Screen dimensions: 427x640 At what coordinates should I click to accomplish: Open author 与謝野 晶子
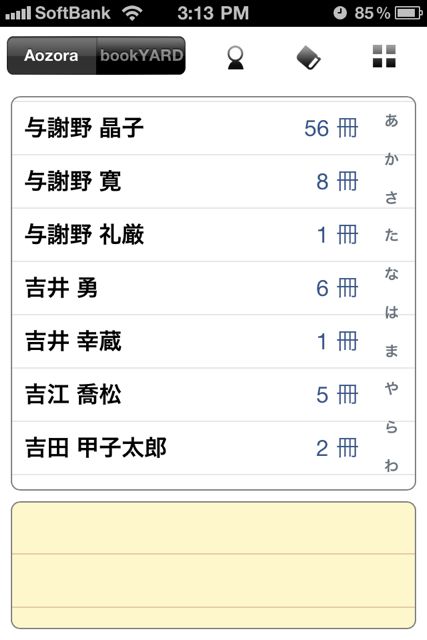click(x=193, y=128)
